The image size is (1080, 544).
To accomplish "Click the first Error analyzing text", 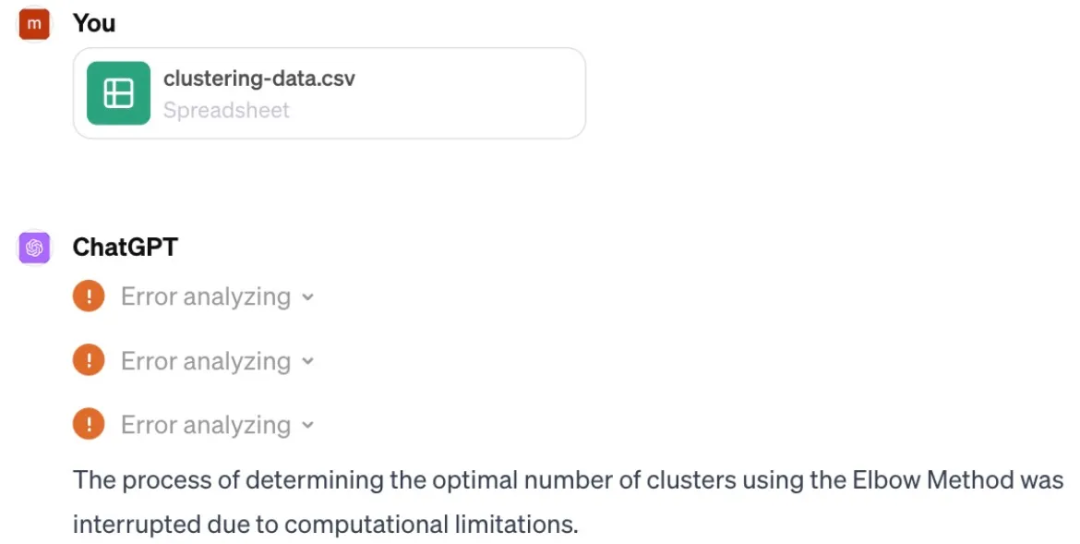I will [x=205, y=297].
